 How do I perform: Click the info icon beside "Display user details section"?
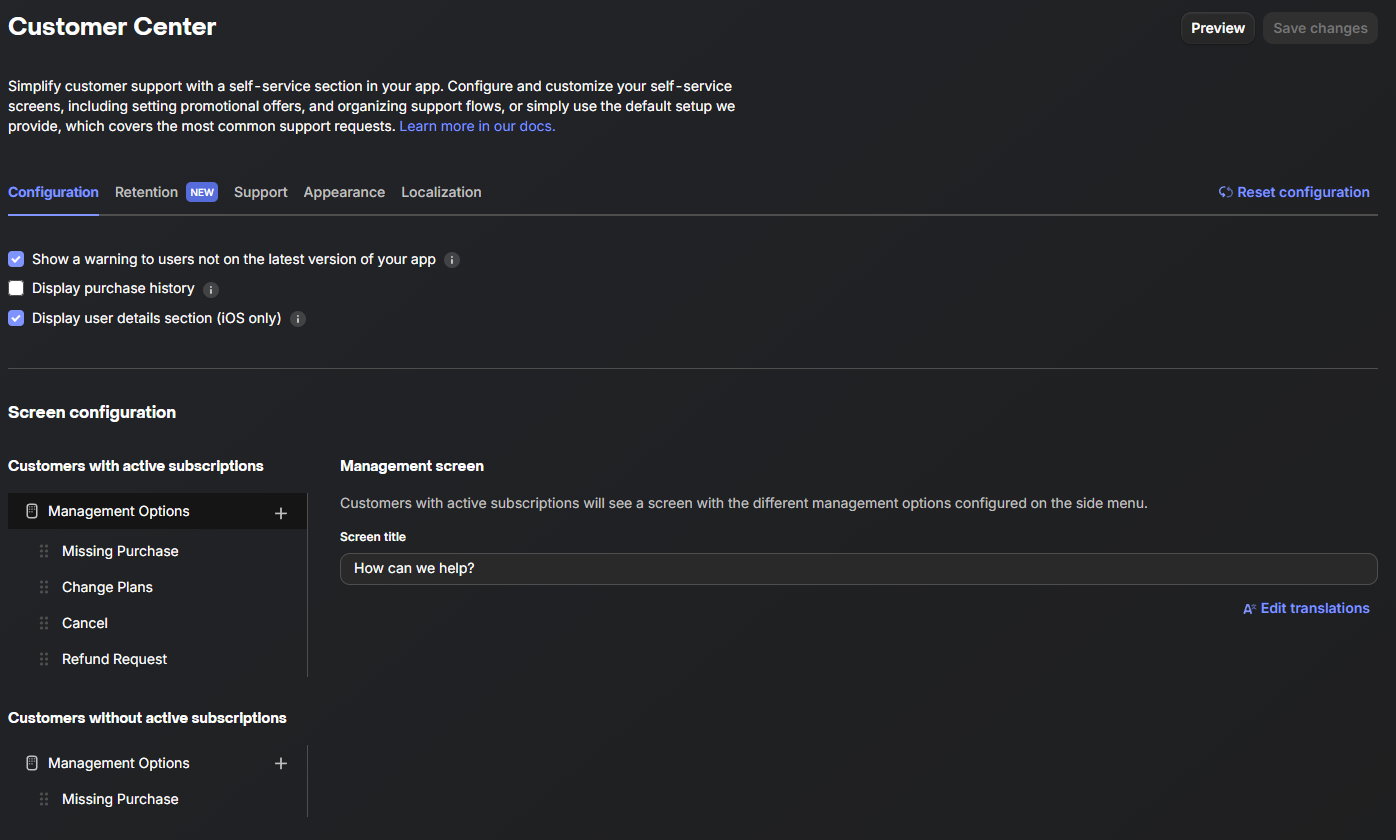pos(297,319)
